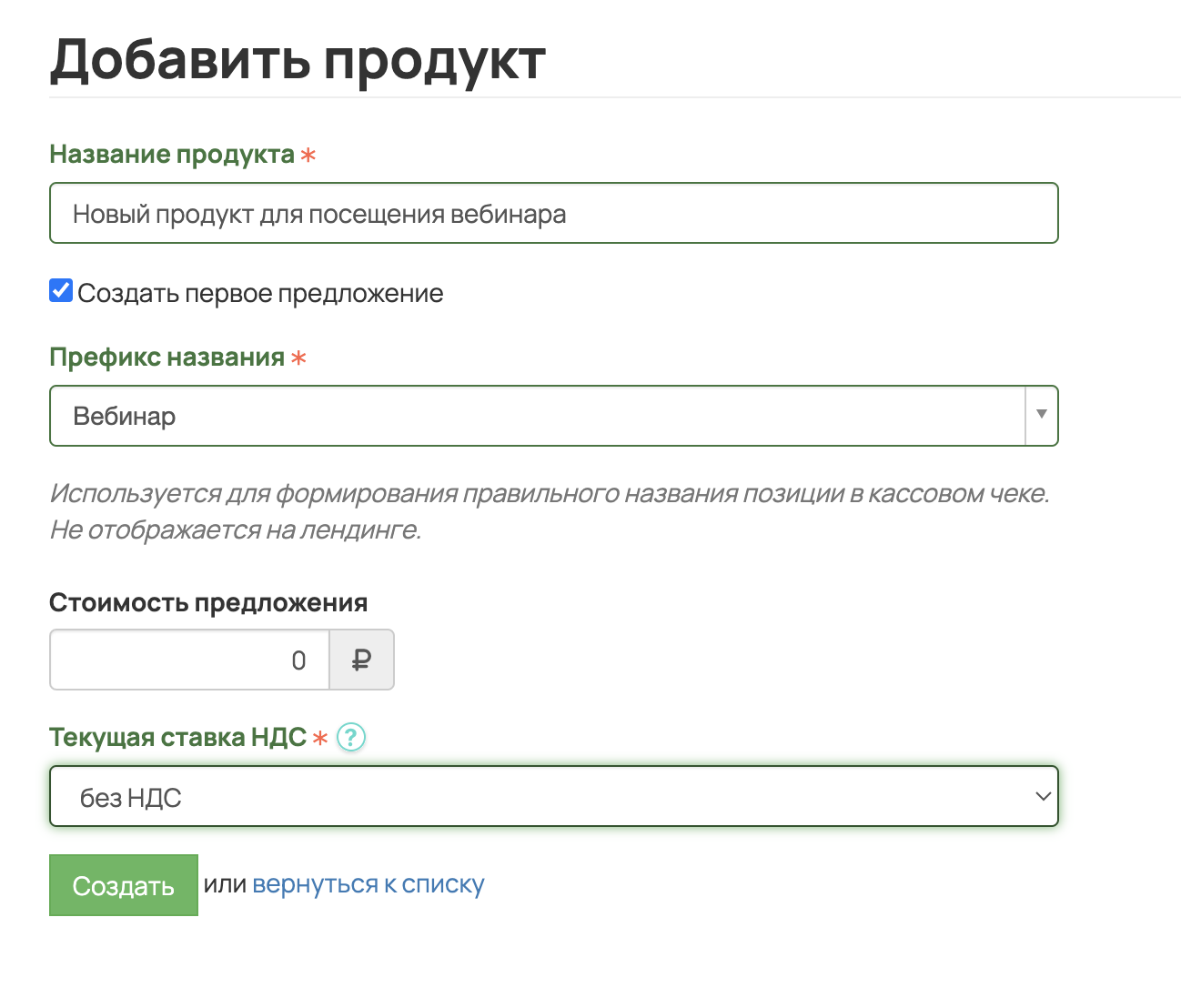Uncheck the Создать первое предложение checkbox
The width and height of the screenshot is (1181, 1008).
pyautogui.click(x=61, y=291)
